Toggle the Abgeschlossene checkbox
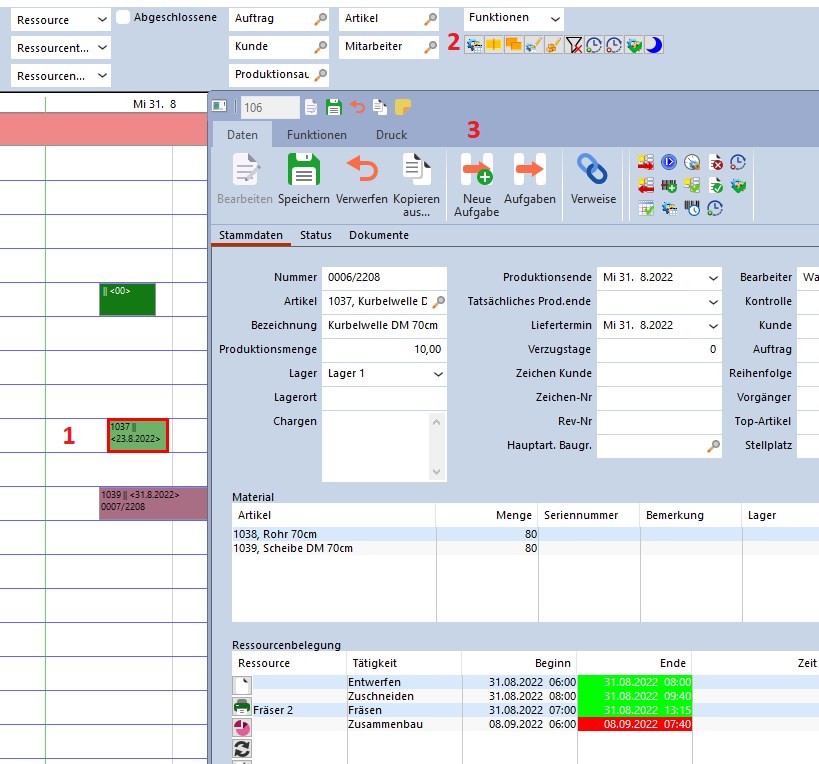This screenshot has height=764, width=819. 123,18
